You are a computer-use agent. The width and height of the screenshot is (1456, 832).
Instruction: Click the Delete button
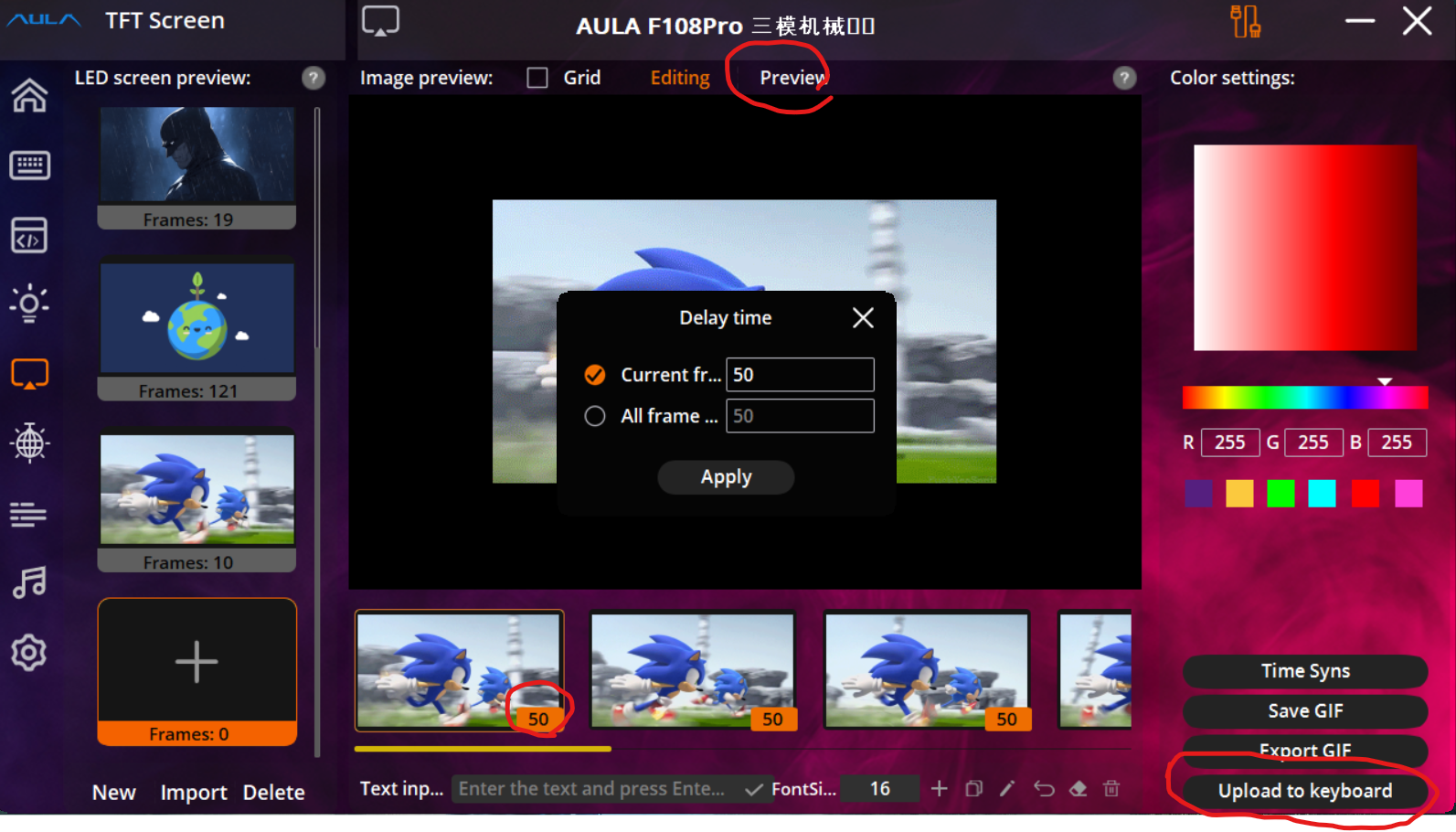[x=274, y=793]
